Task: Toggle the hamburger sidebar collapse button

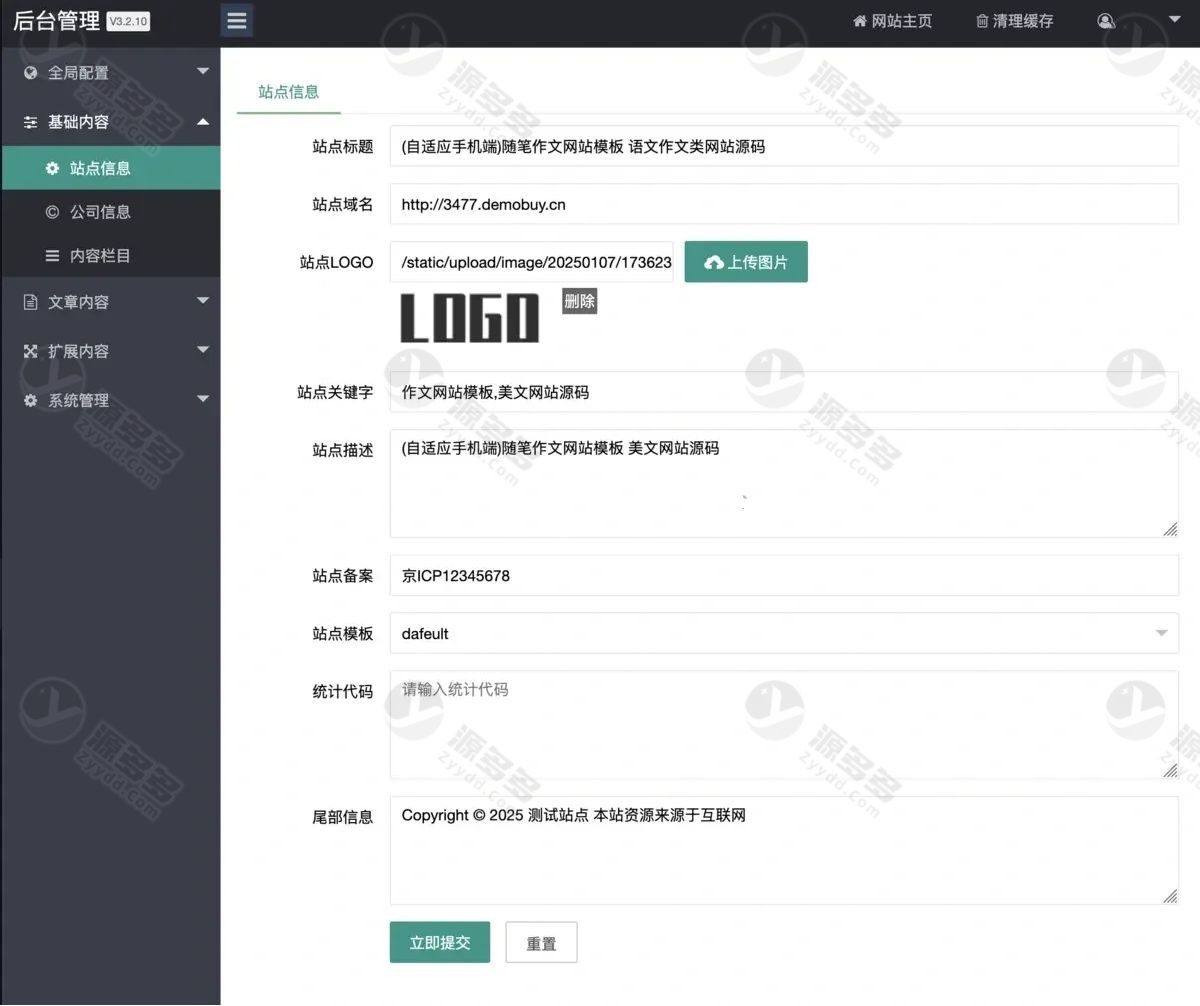Action: point(237,20)
